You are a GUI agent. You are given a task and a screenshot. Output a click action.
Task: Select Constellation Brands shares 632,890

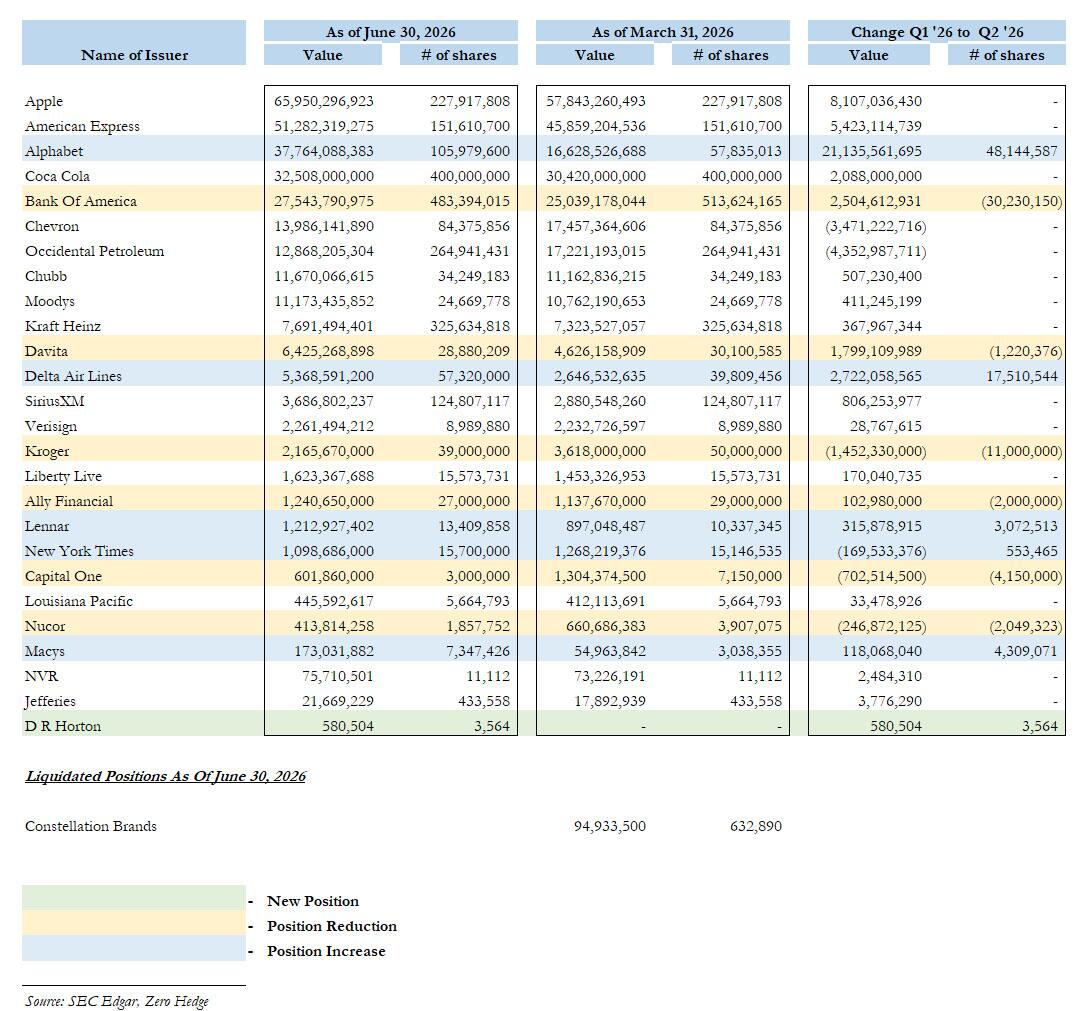point(756,826)
